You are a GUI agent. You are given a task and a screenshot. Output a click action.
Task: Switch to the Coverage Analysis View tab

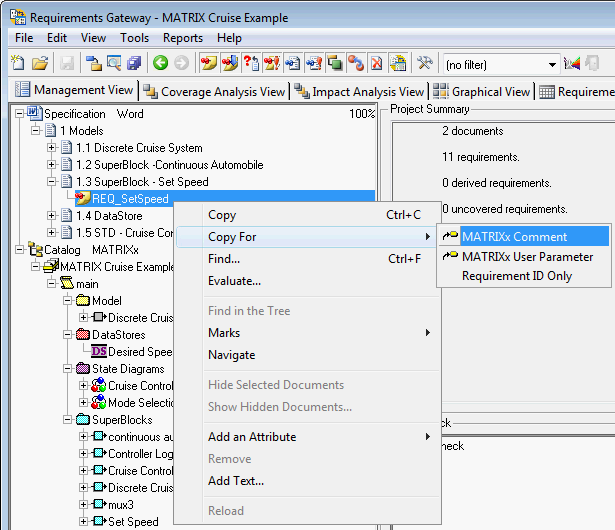[215, 91]
